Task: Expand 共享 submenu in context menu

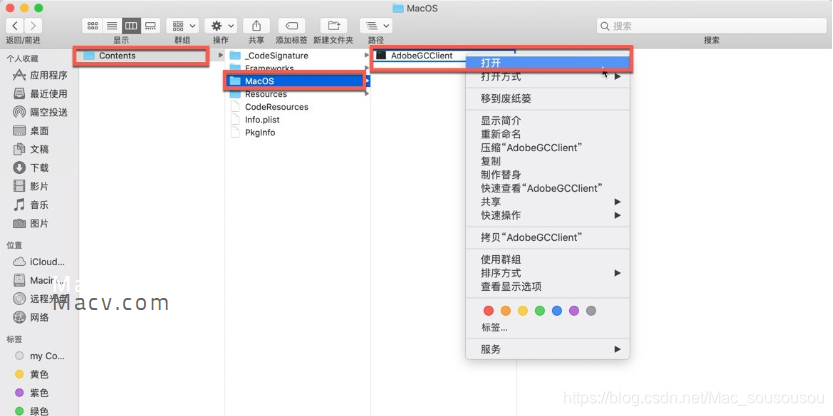Action: (547, 202)
